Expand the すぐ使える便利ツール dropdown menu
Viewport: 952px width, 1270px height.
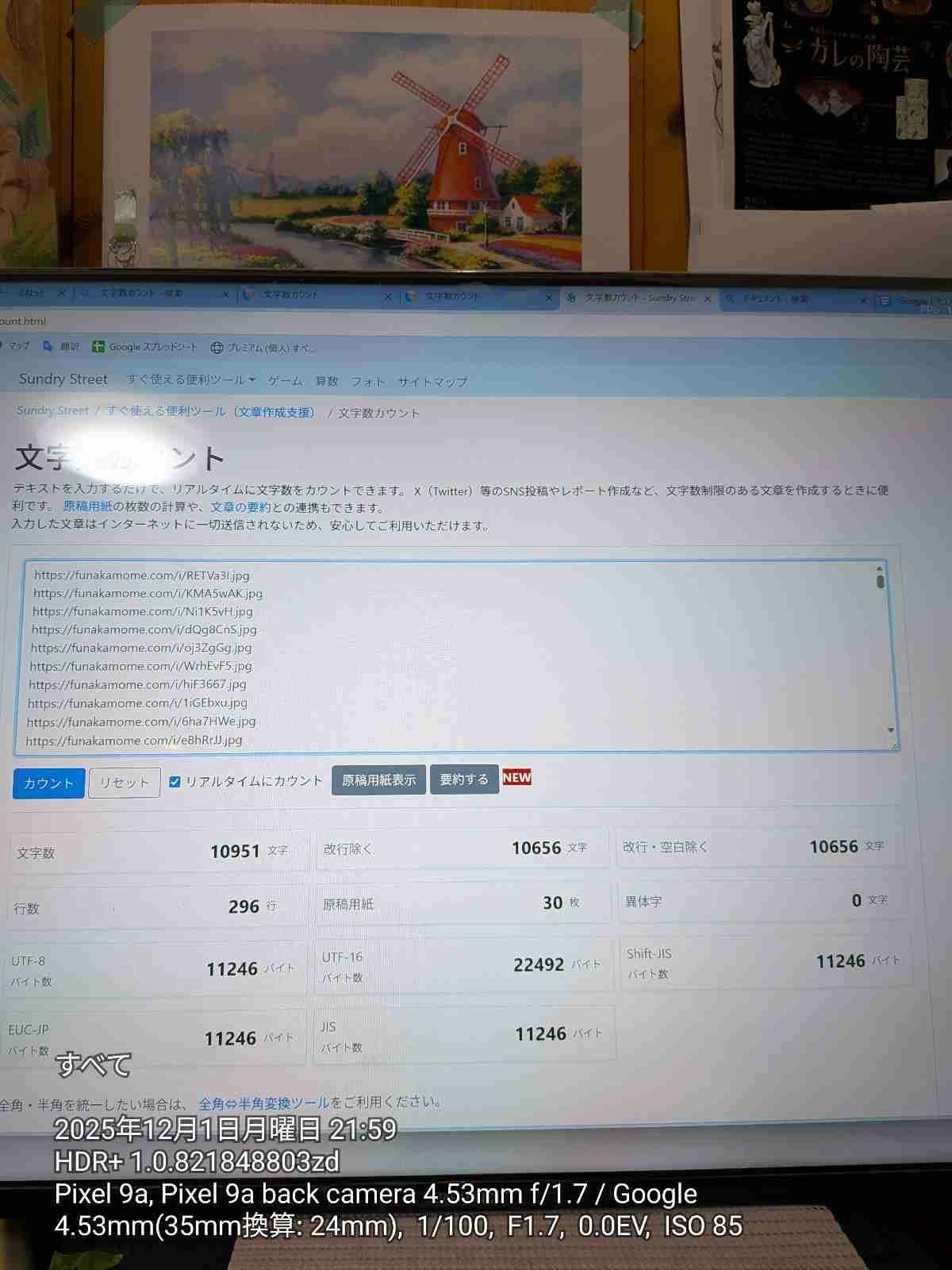click(x=190, y=379)
